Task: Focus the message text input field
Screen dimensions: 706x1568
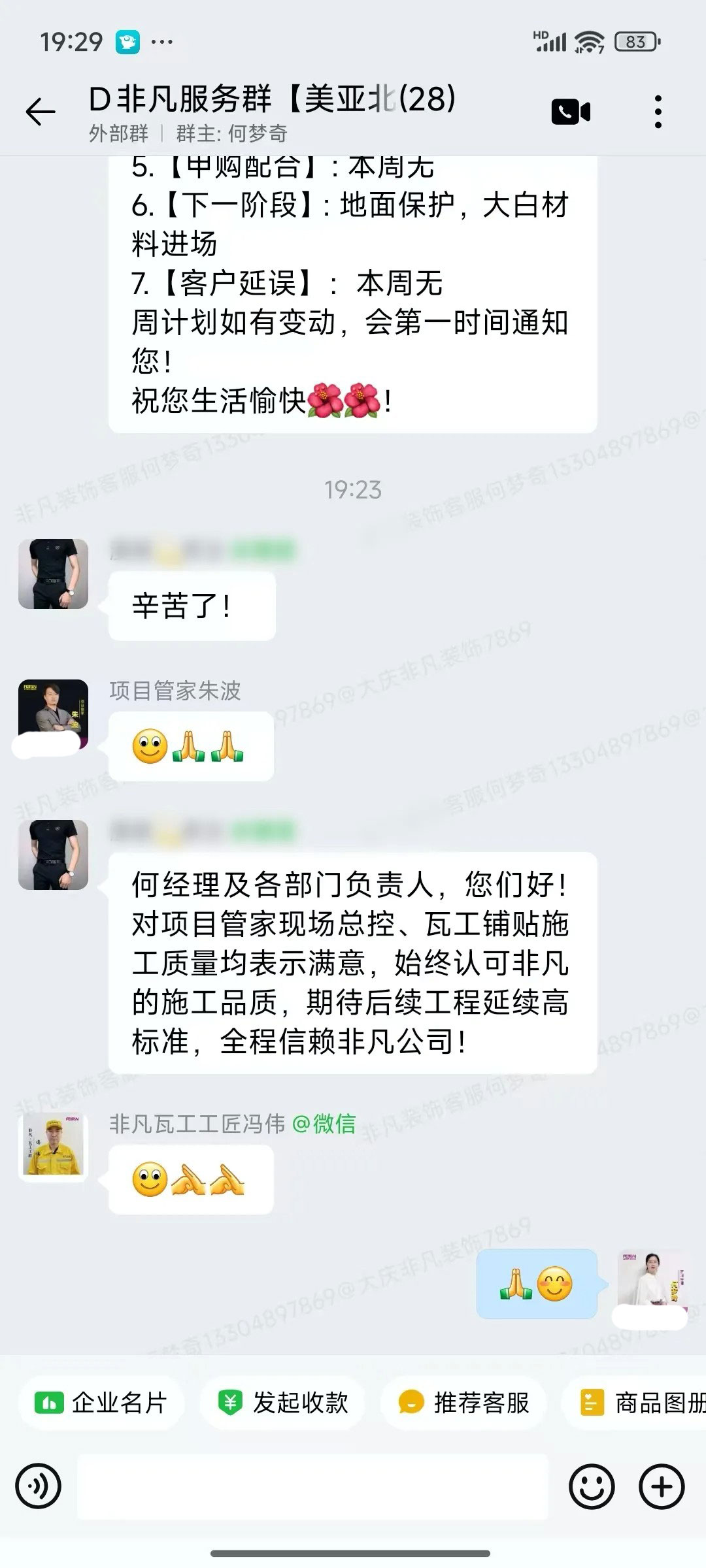Action: [x=312, y=1486]
